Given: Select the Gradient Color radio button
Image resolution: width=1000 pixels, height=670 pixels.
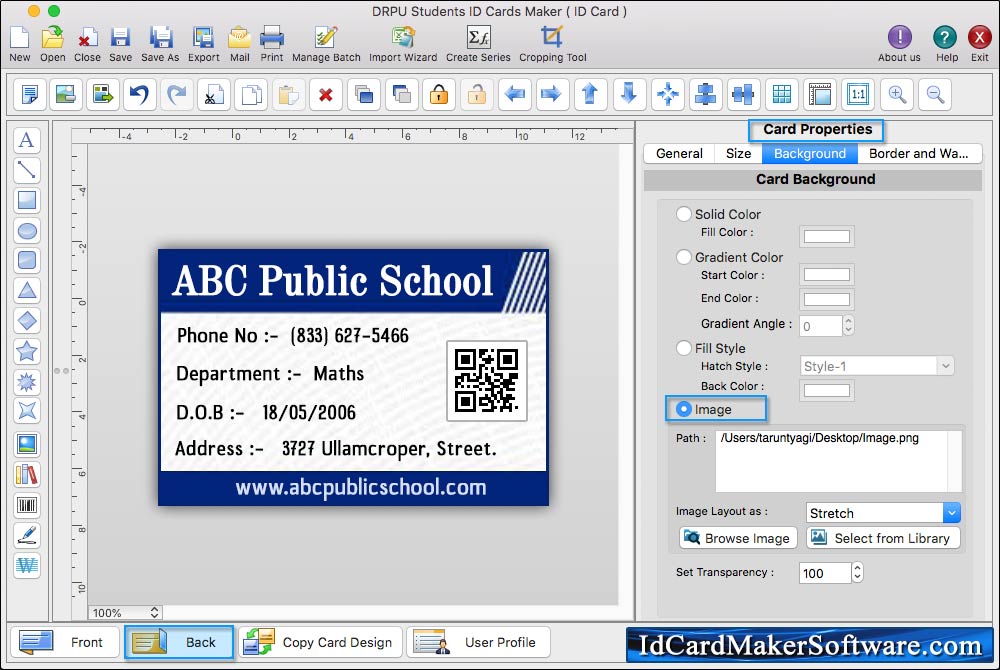Looking at the screenshot, I should point(684,257).
